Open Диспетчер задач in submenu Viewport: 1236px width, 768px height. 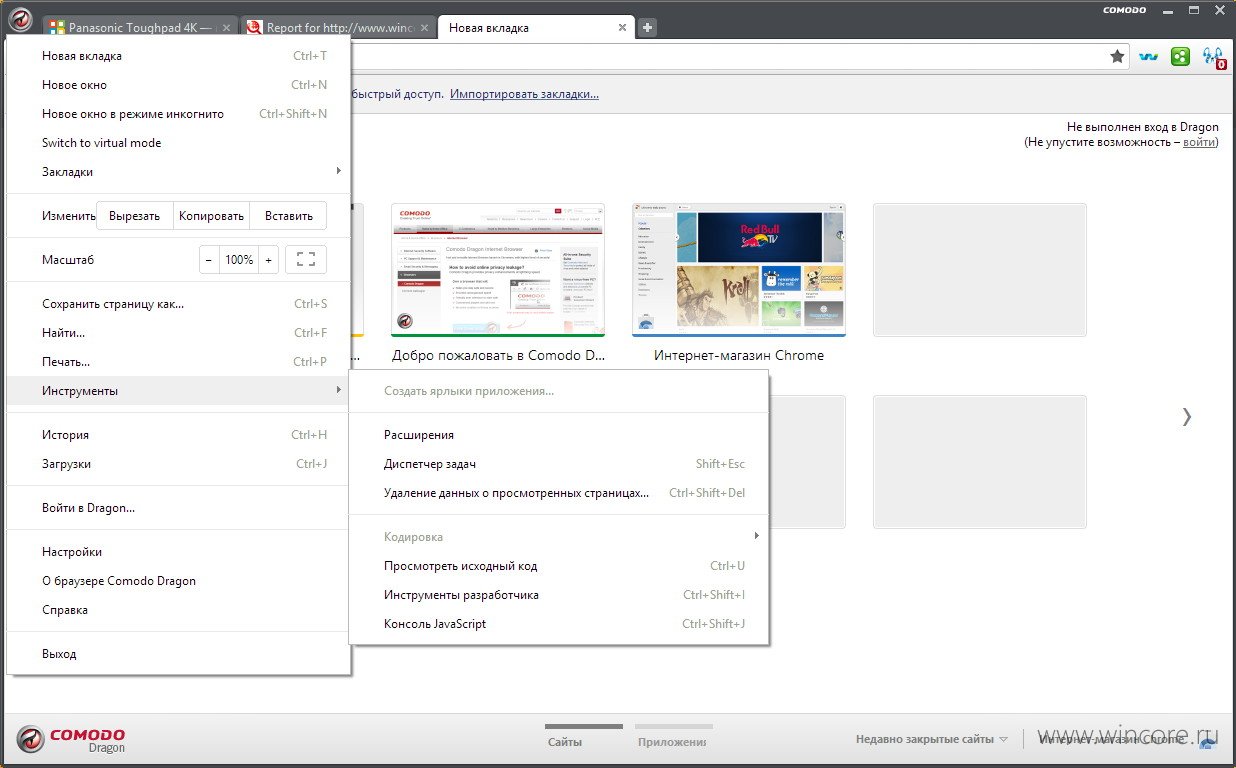coord(559,464)
